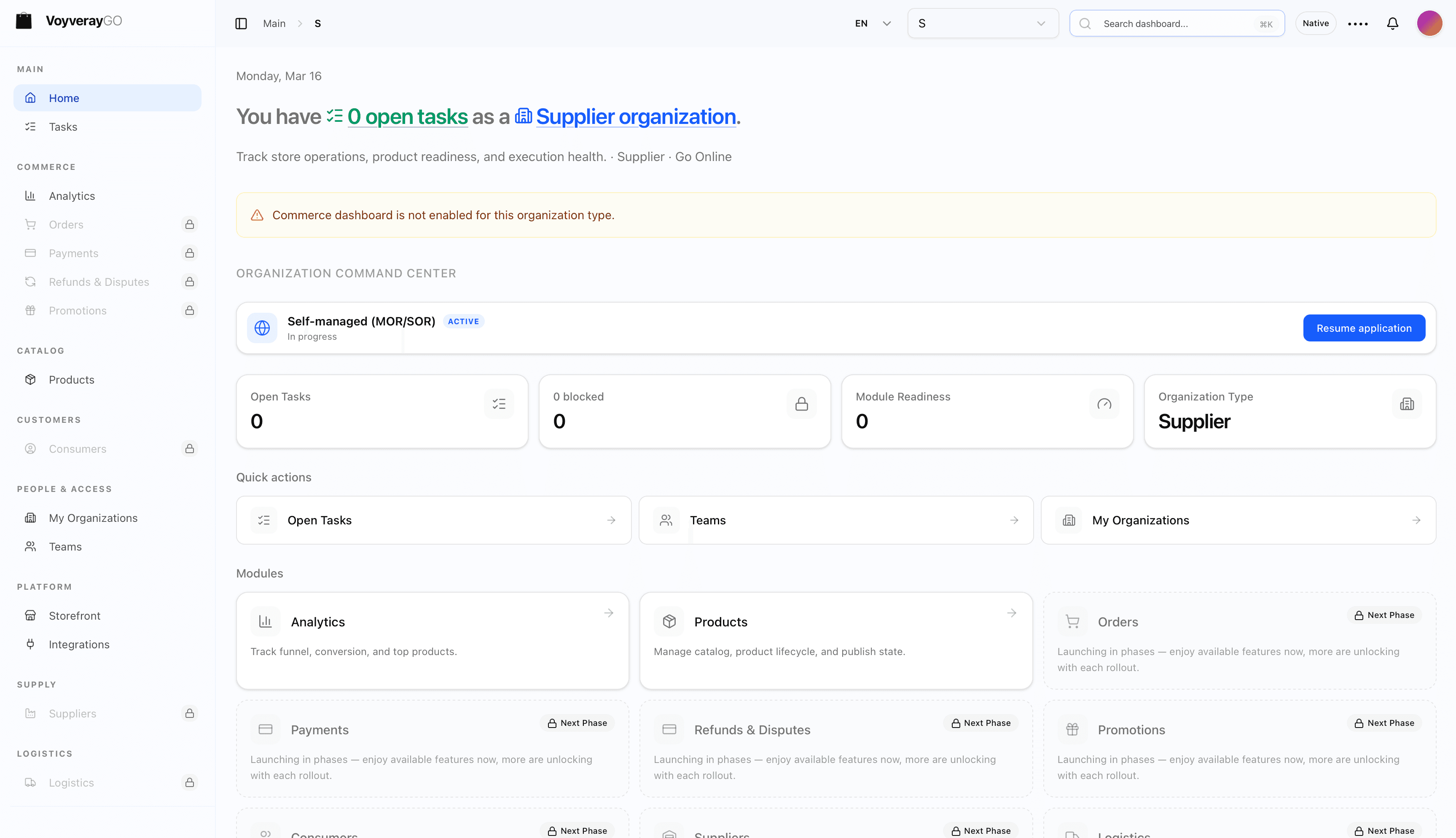The image size is (1456, 838).
Task: Click the ACTIVE status badge
Action: [x=463, y=322]
